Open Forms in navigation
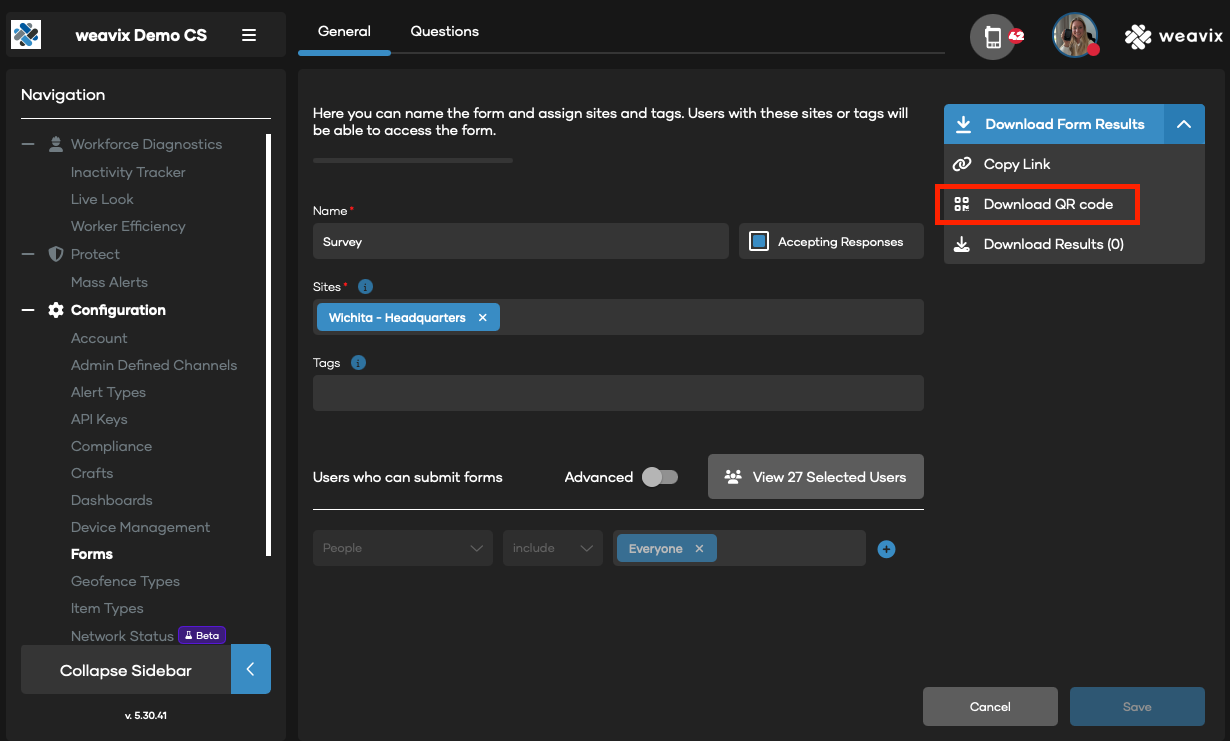1230x741 pixels. 92,554
